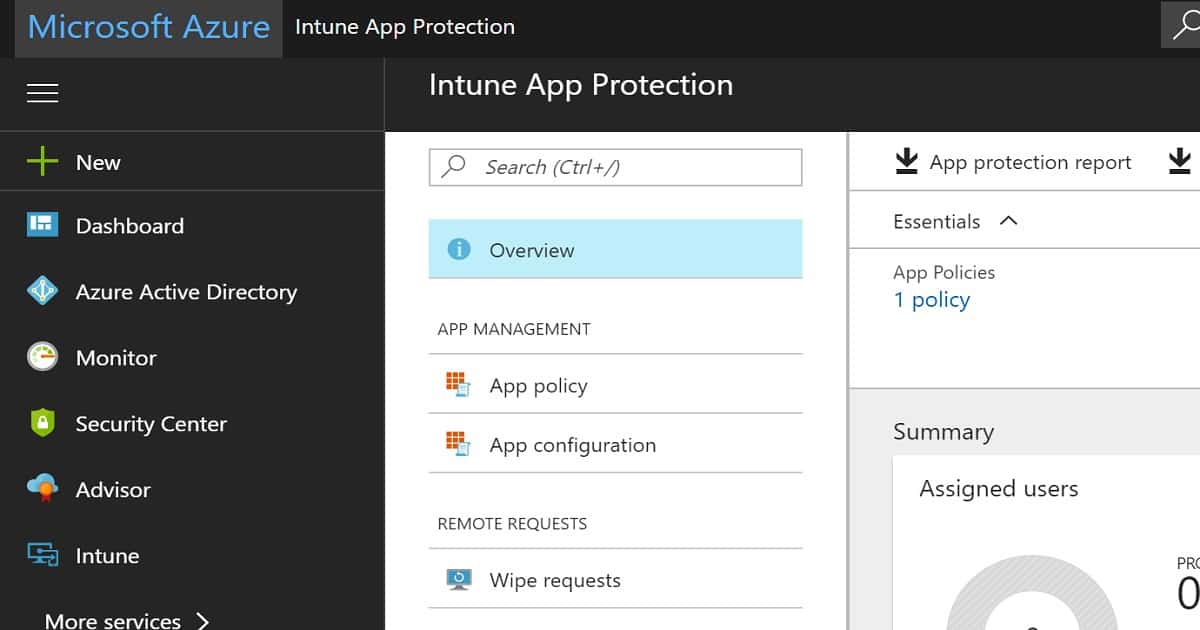Click the green plus New icon
This screenshot has height=630, width=1200.
[42, 162]
